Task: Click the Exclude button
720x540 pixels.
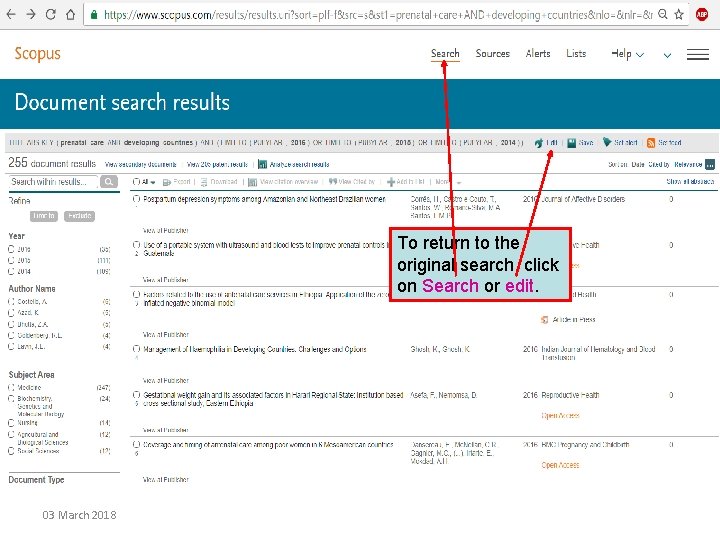Action: (79, 216)
